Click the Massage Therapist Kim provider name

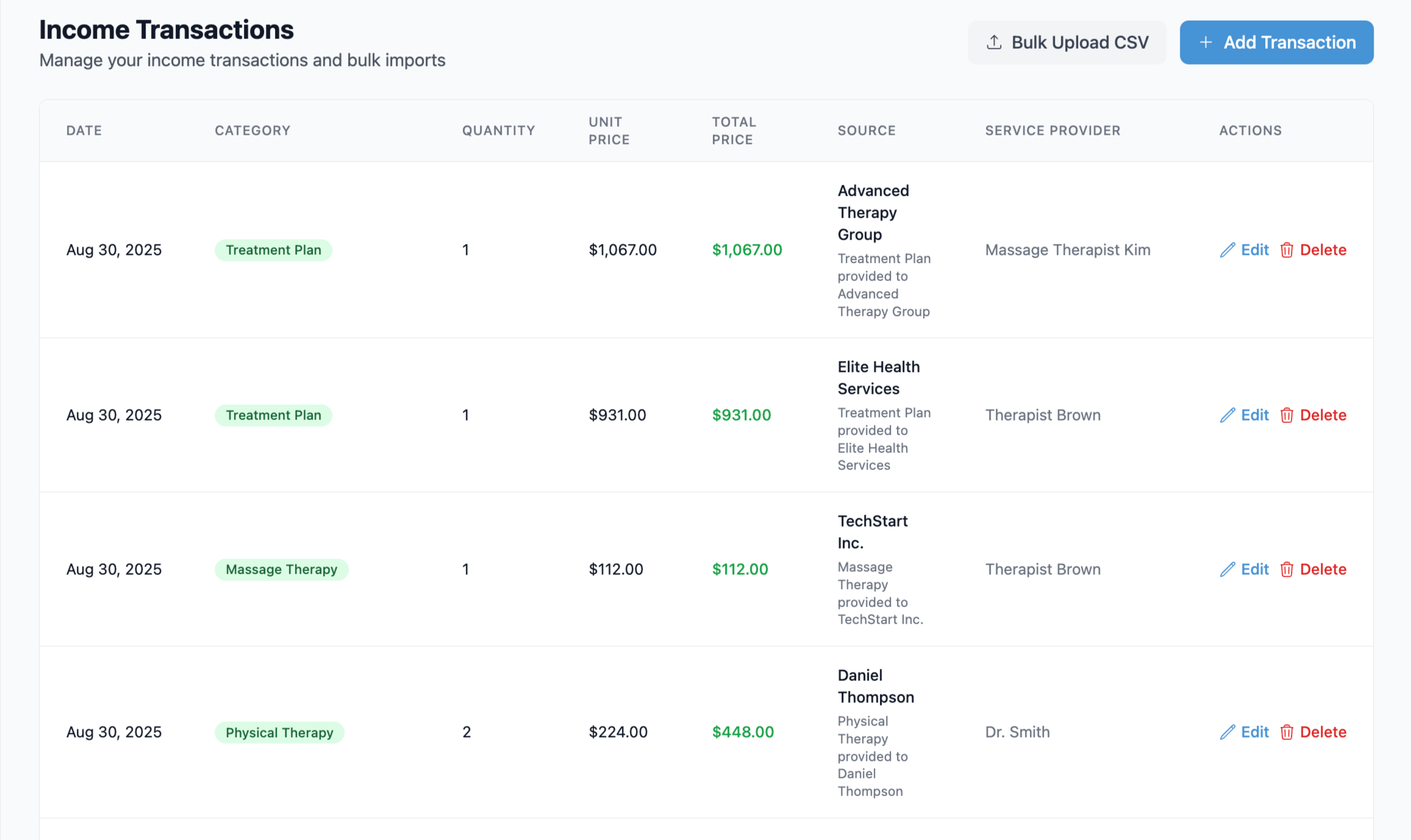[1068, 250]
